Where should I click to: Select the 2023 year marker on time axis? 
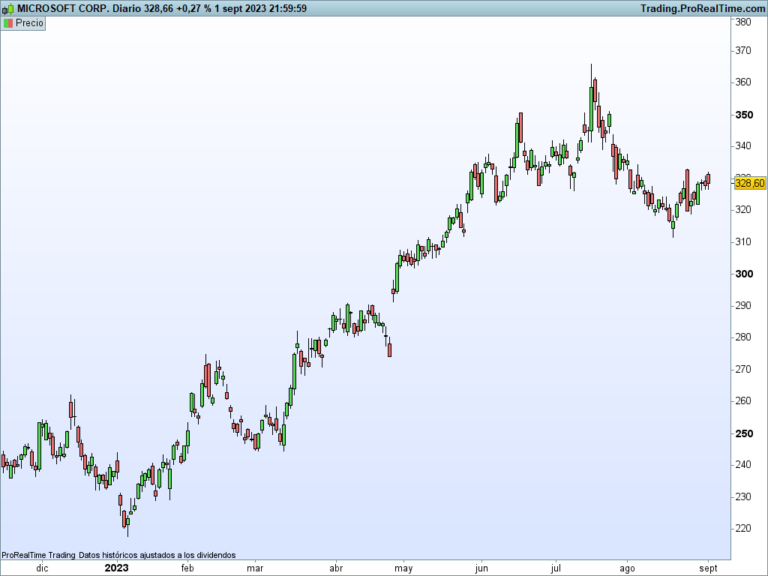coord(117,568)
